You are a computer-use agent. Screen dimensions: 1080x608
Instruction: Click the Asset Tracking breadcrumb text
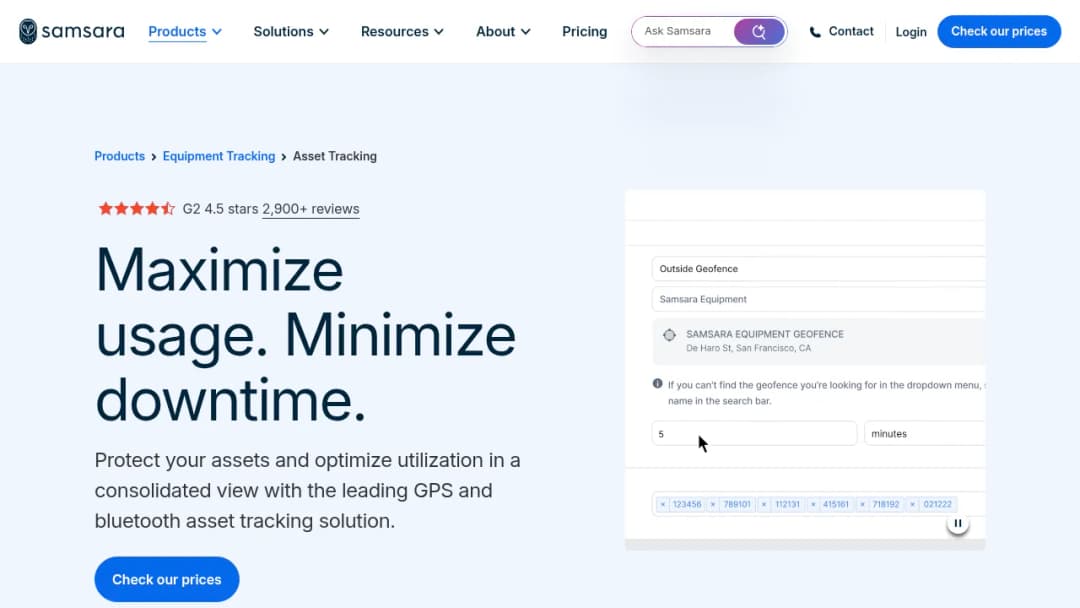pyautogui.click(x=335, y=156)
